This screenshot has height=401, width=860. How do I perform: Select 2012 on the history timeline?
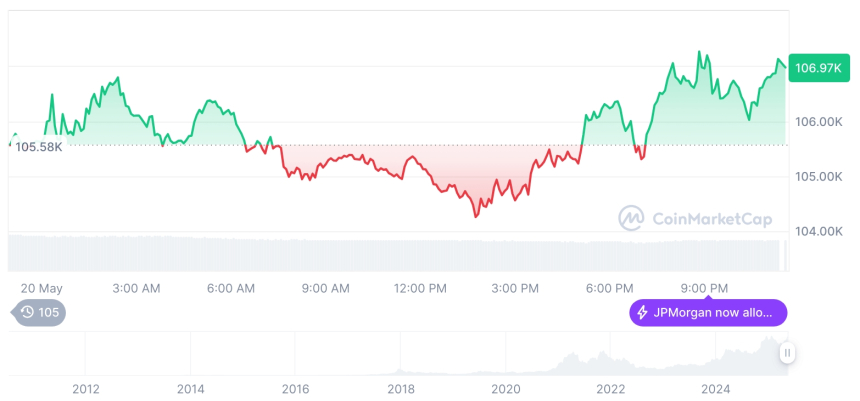coord(86,388)
